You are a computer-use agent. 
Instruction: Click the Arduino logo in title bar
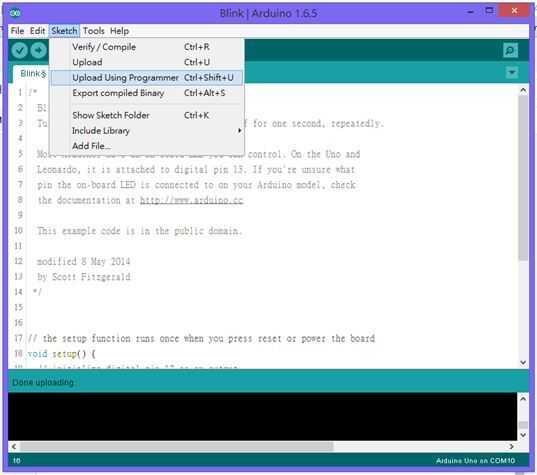point(15,13)
